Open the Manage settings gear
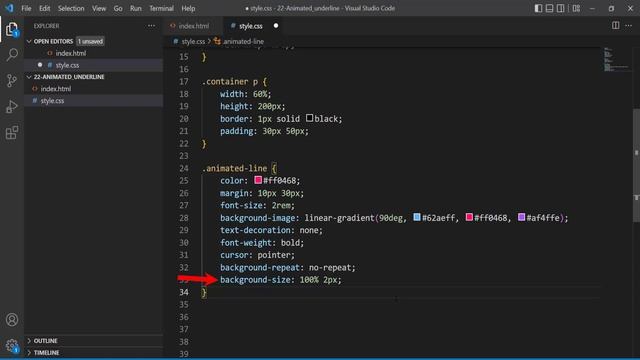Image resolution: width=640 pixels, height=360 pixels. coord(12,346)
